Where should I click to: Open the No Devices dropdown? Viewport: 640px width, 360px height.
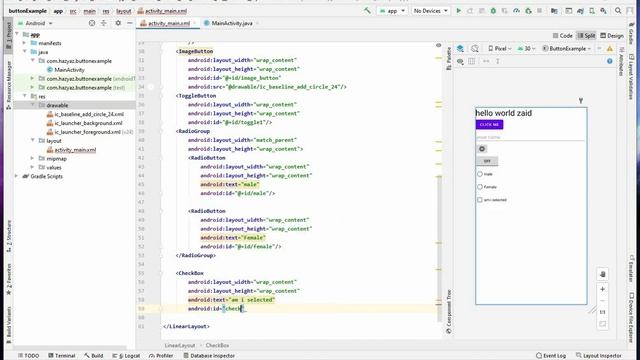click(430, 11)
